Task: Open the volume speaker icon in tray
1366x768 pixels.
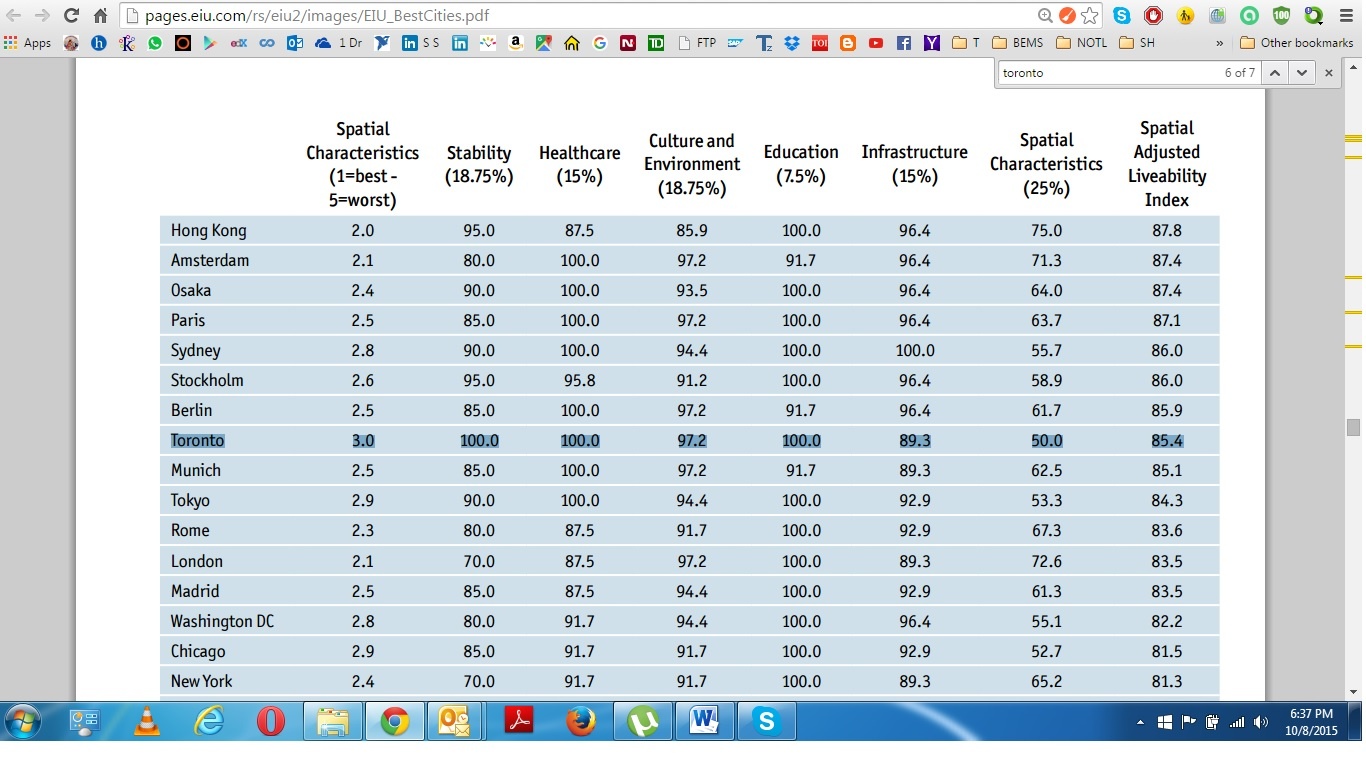Action: [x=1260, y=722]
